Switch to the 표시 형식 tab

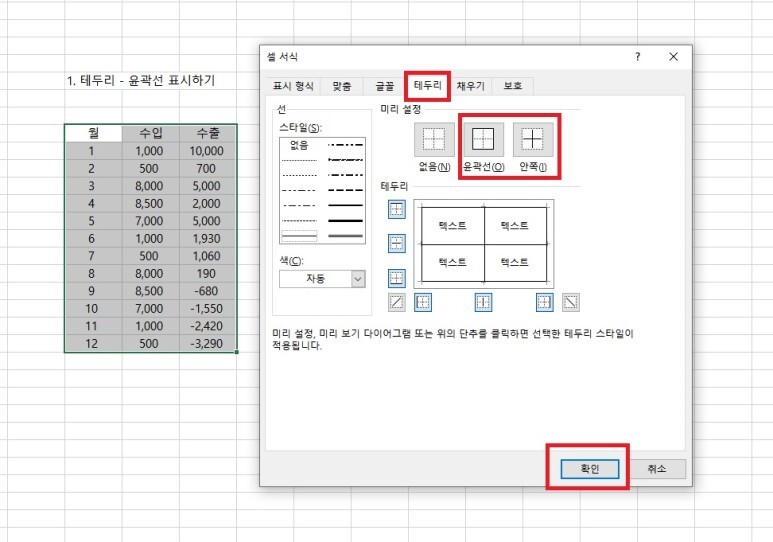[x=293, y=86]
